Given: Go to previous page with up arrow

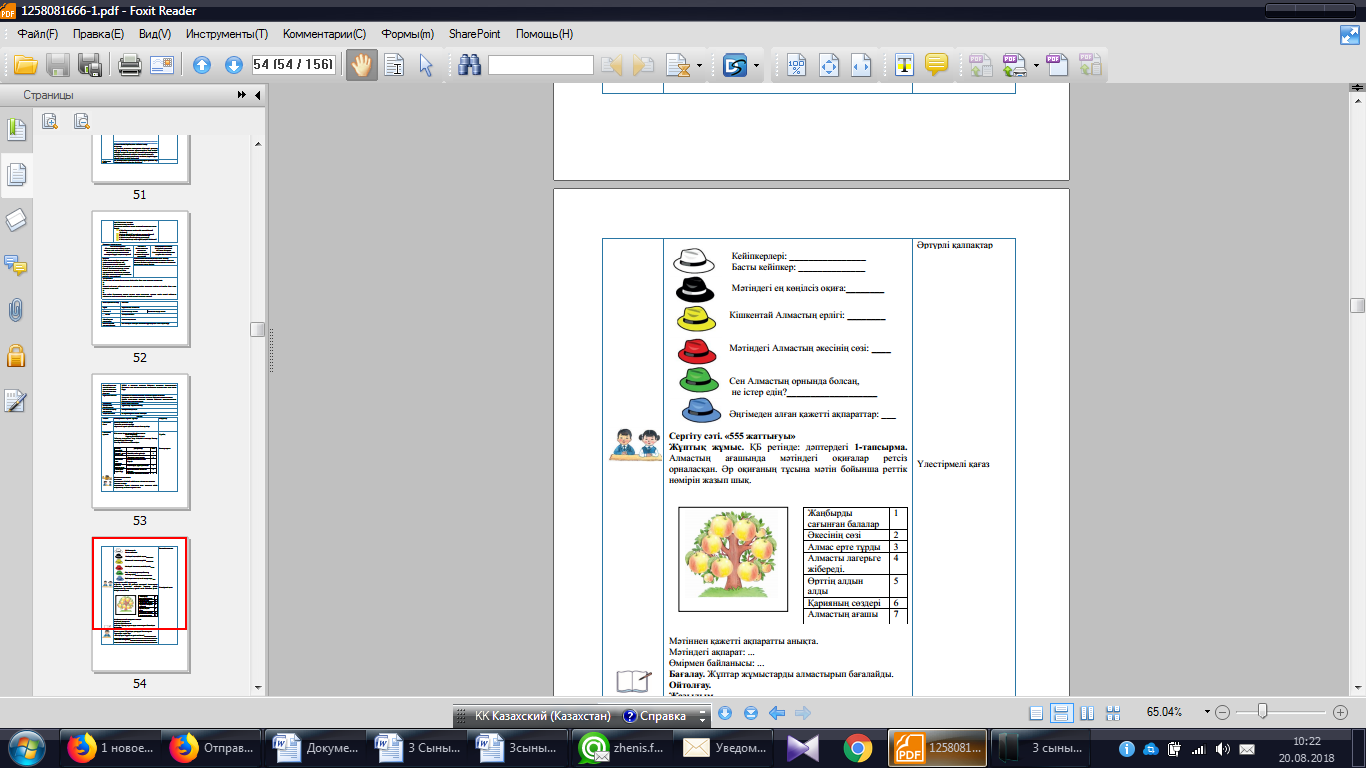Looking at the screenshot, I should pyautogui.click(x=202, y=65).
